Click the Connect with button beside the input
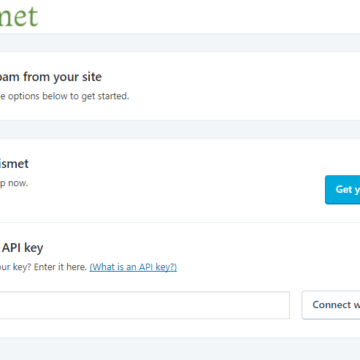This screenshot has width=360, height=360. click(x=331, y=305)
